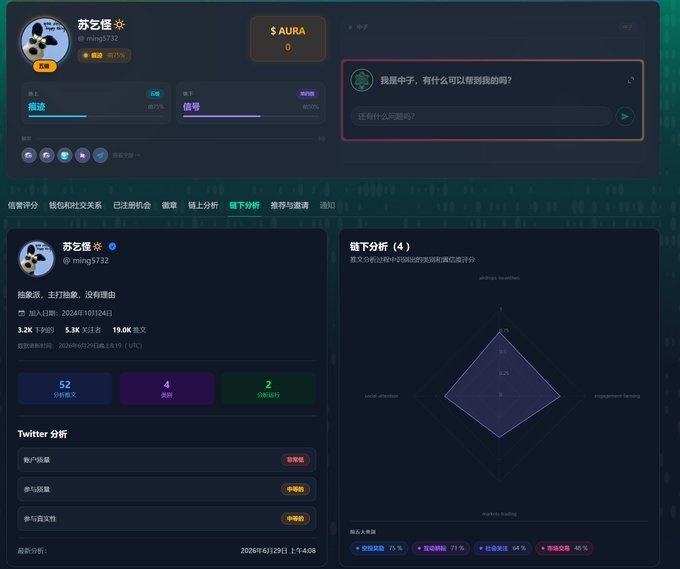680x569 pixels.
Task: Expand the view-all link beside the badges
Action: click(x=126, y=155)
